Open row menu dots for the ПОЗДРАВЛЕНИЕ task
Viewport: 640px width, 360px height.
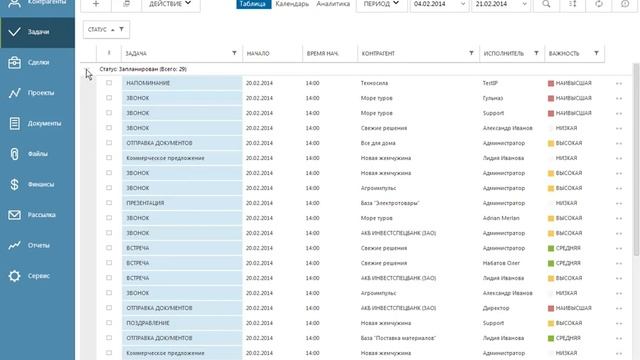click(619, 323)
